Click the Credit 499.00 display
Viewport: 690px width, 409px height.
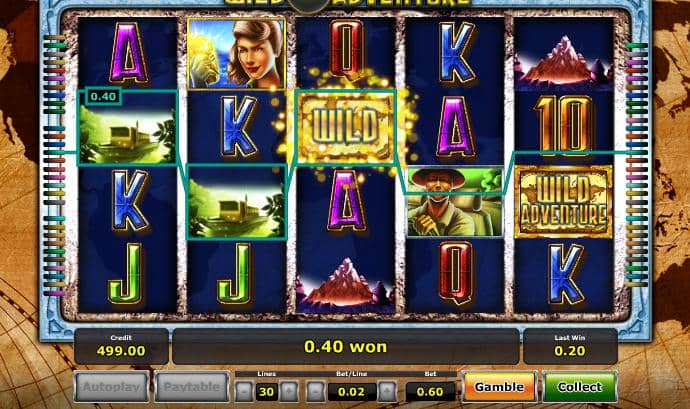point(121,346)
